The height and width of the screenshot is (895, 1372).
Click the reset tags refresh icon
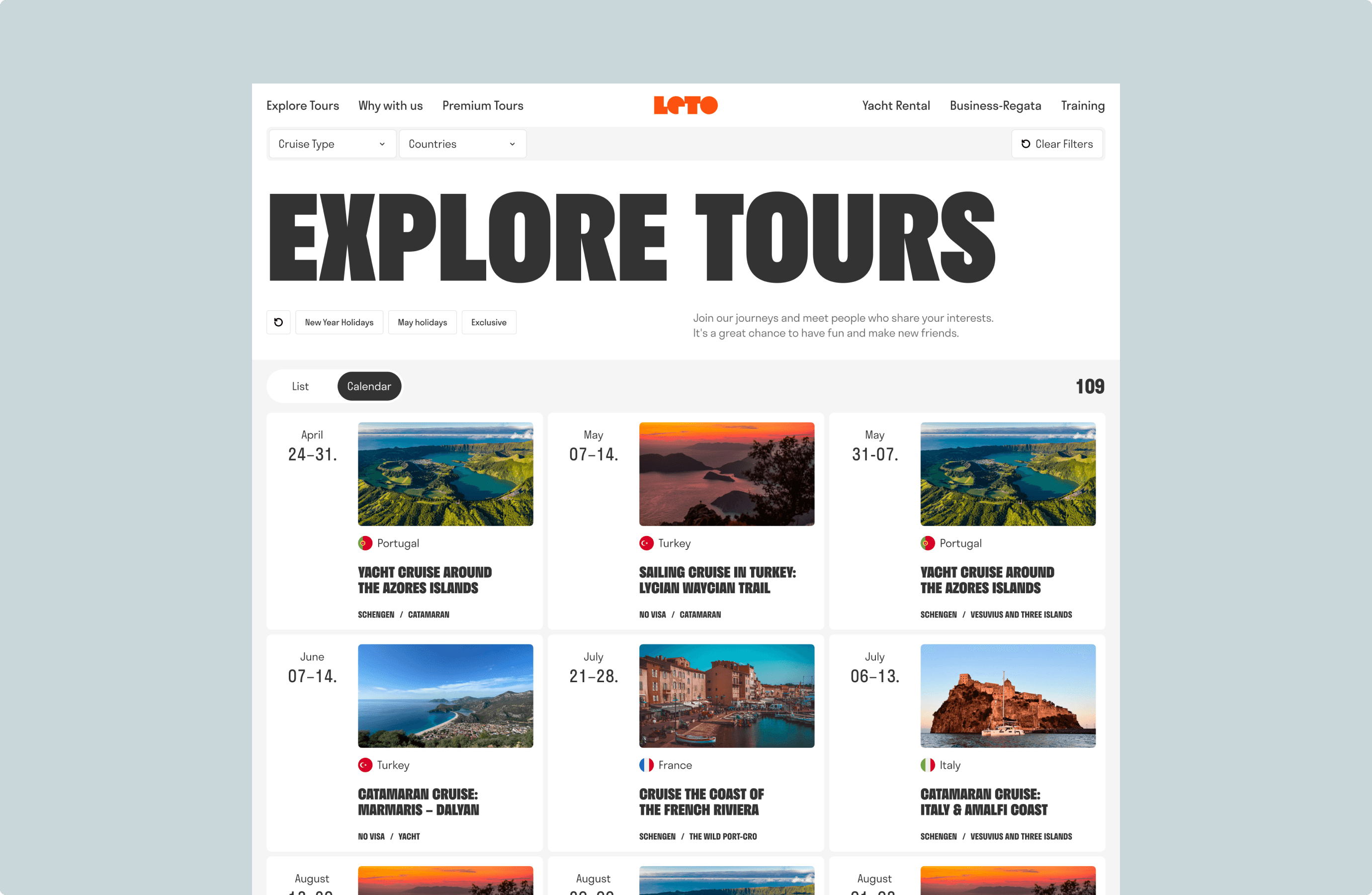[x=278, y=322]
